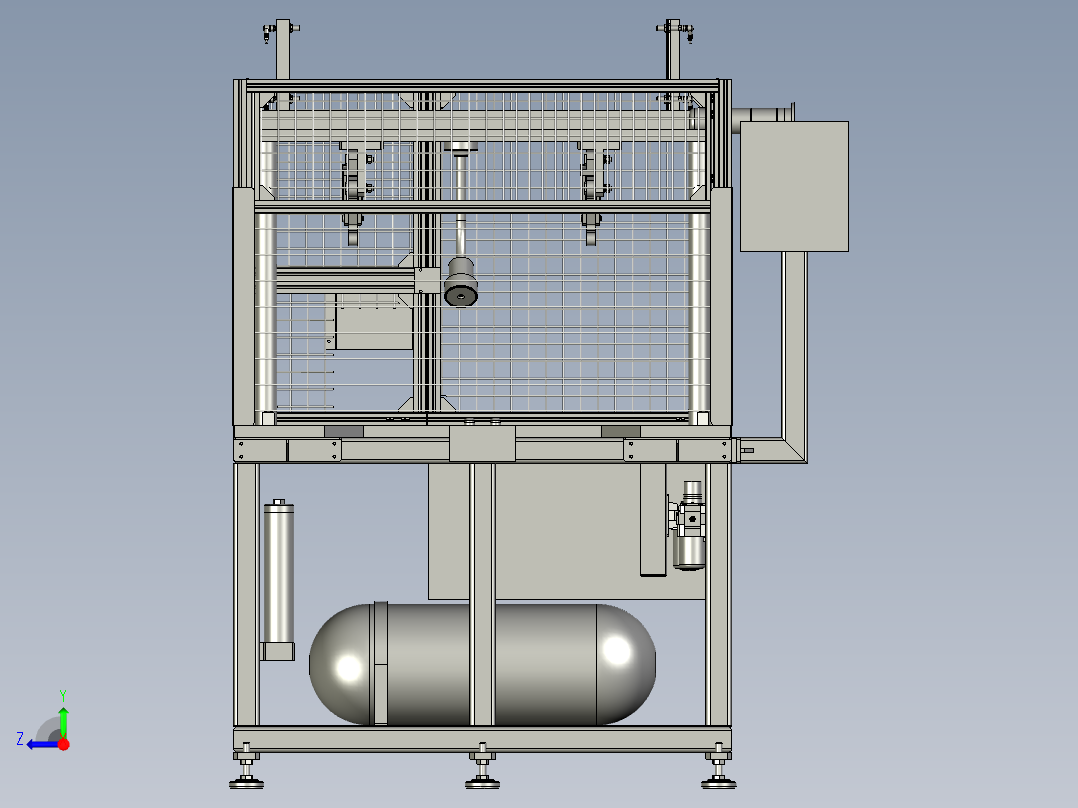The width and height of the screenshot is (1078, 808).
Task: Select the vertical cylinder inside left lower frame
Action: pyautogui.click(x=278, y=580)
